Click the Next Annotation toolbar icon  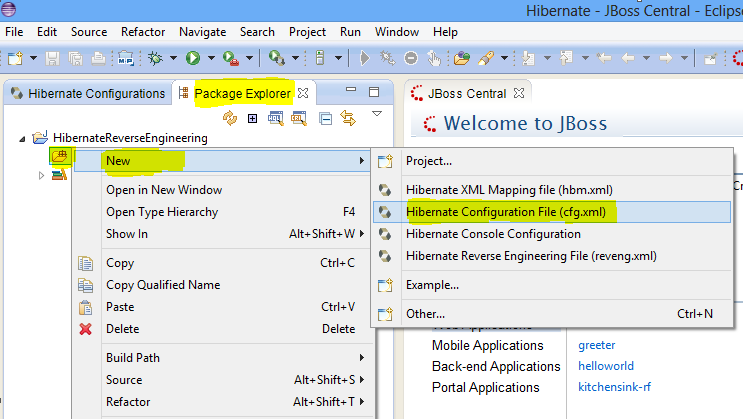[x=528, y=58]
